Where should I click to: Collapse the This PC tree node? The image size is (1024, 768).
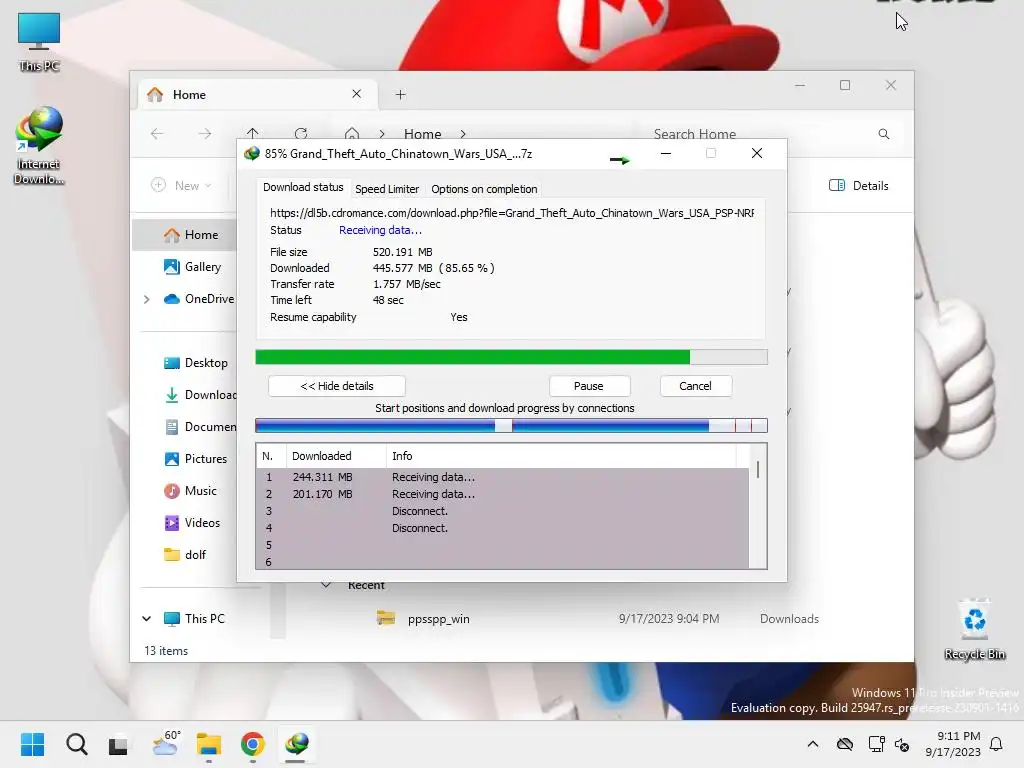coord(147,618)
